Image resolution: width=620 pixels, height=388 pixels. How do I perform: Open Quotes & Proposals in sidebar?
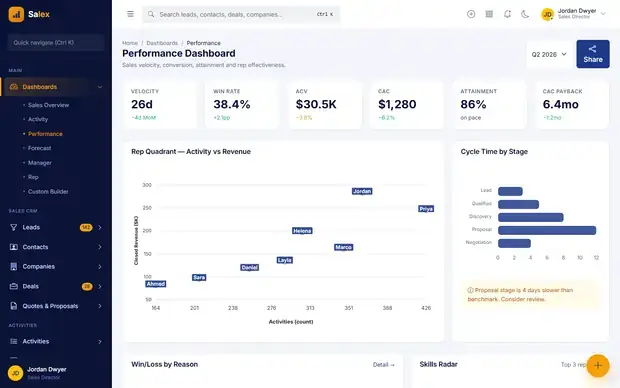(56, 306)
